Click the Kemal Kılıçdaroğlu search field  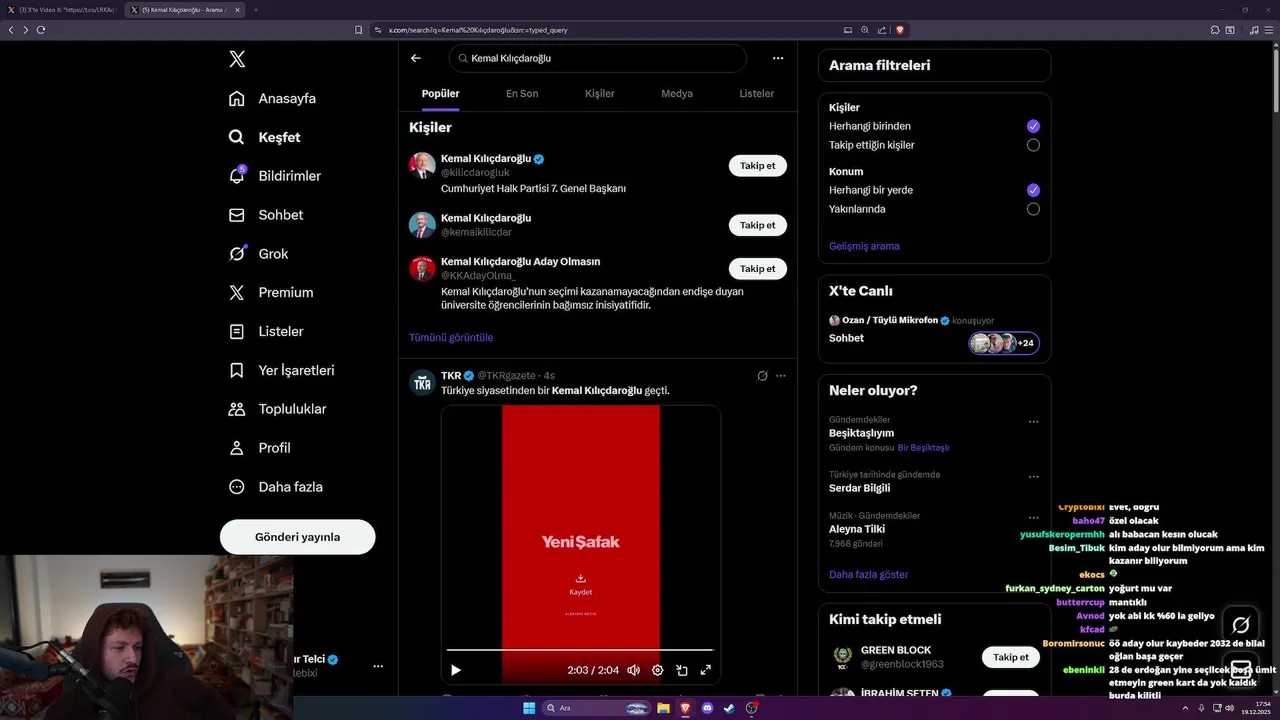598,58
